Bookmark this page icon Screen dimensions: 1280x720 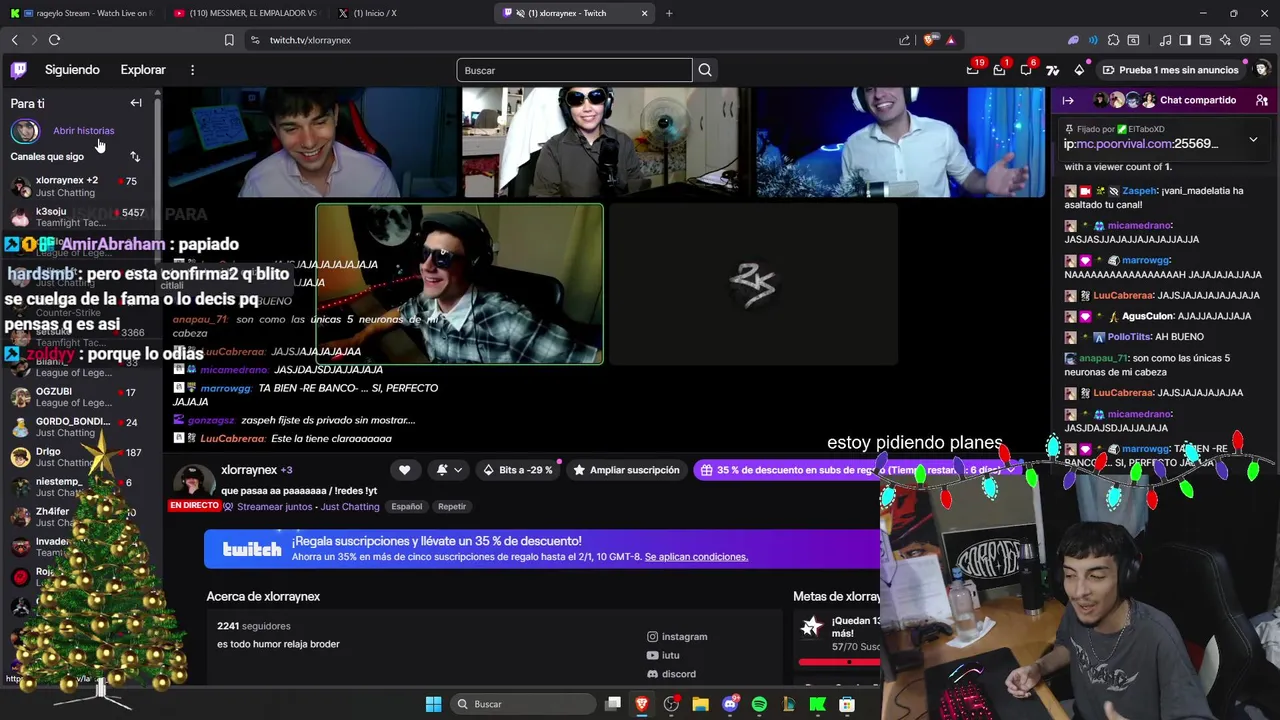(x=229, y=40)
